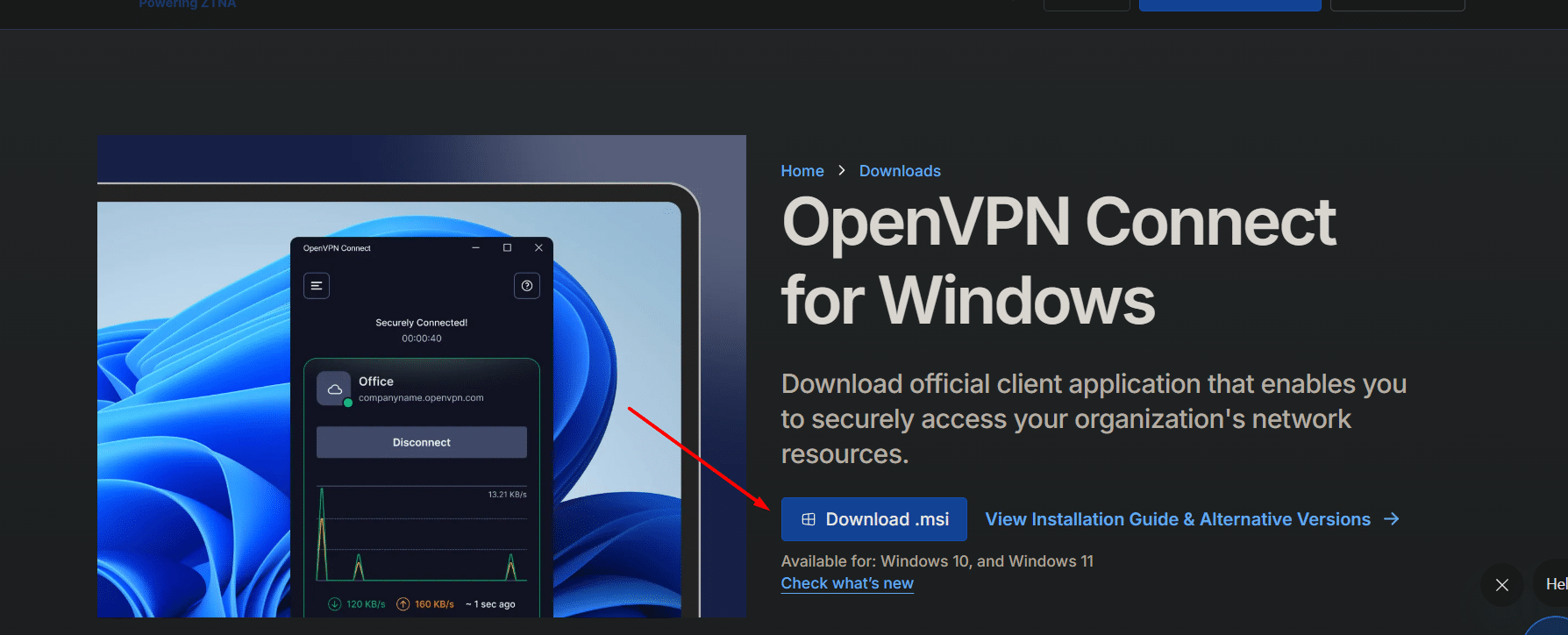The height and width of the screenshot is (635, 1568).
Task: Open the Downloads breadcrumb link
Action: (x=900, y=171)
